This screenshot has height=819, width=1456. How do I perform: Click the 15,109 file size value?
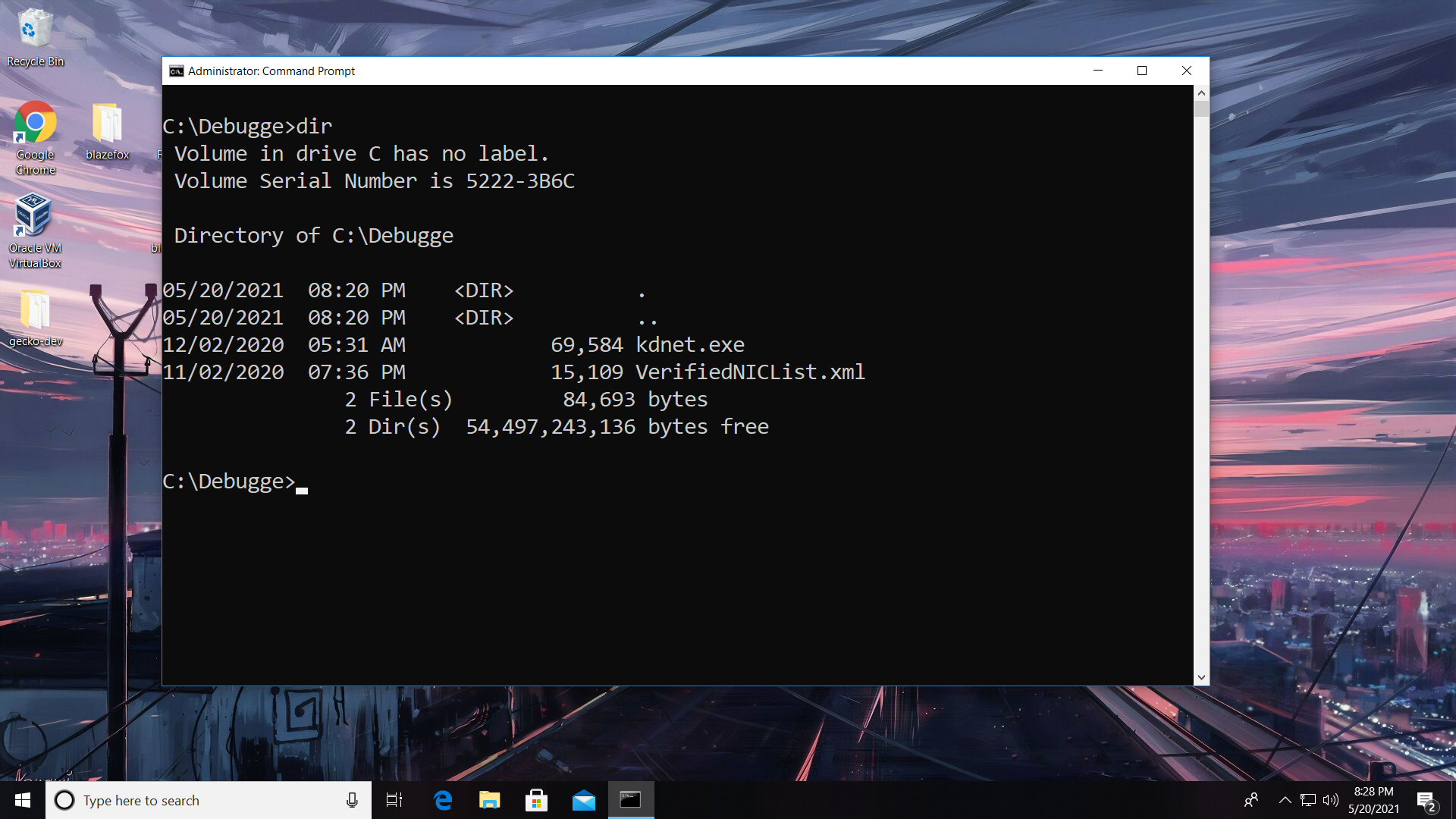point(587,372)
